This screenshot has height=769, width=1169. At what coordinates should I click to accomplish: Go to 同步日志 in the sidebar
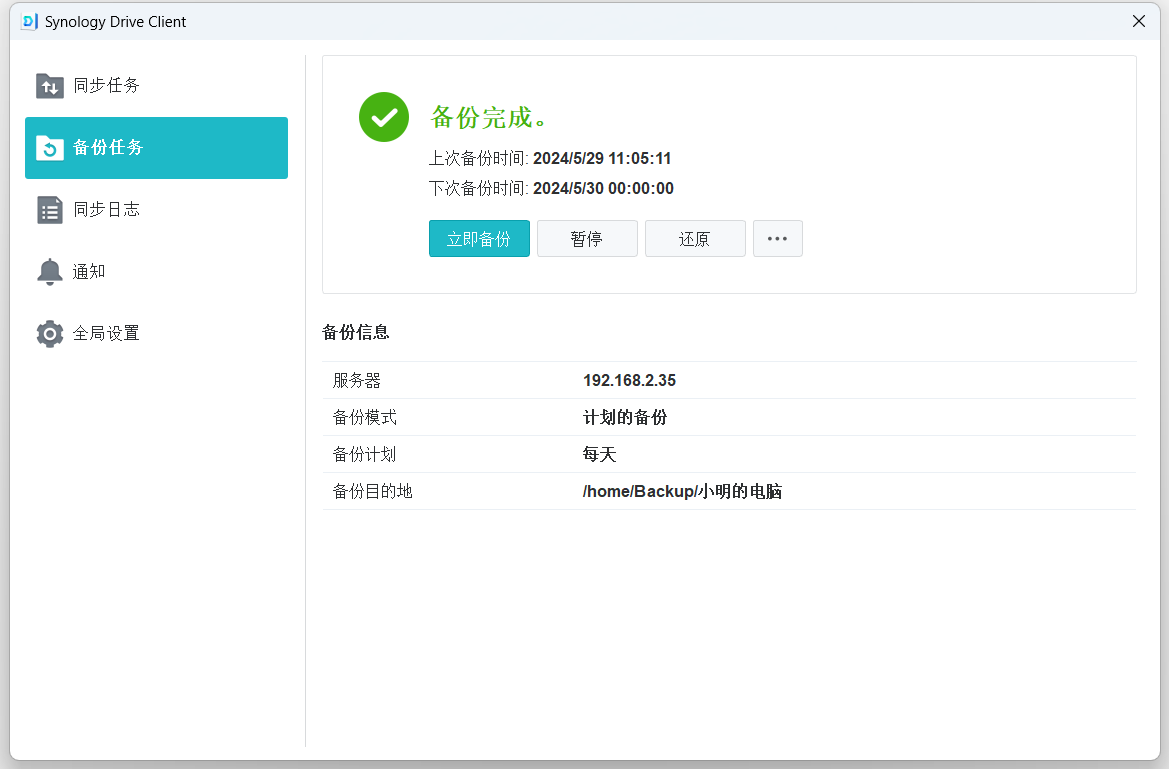[106, 210]
